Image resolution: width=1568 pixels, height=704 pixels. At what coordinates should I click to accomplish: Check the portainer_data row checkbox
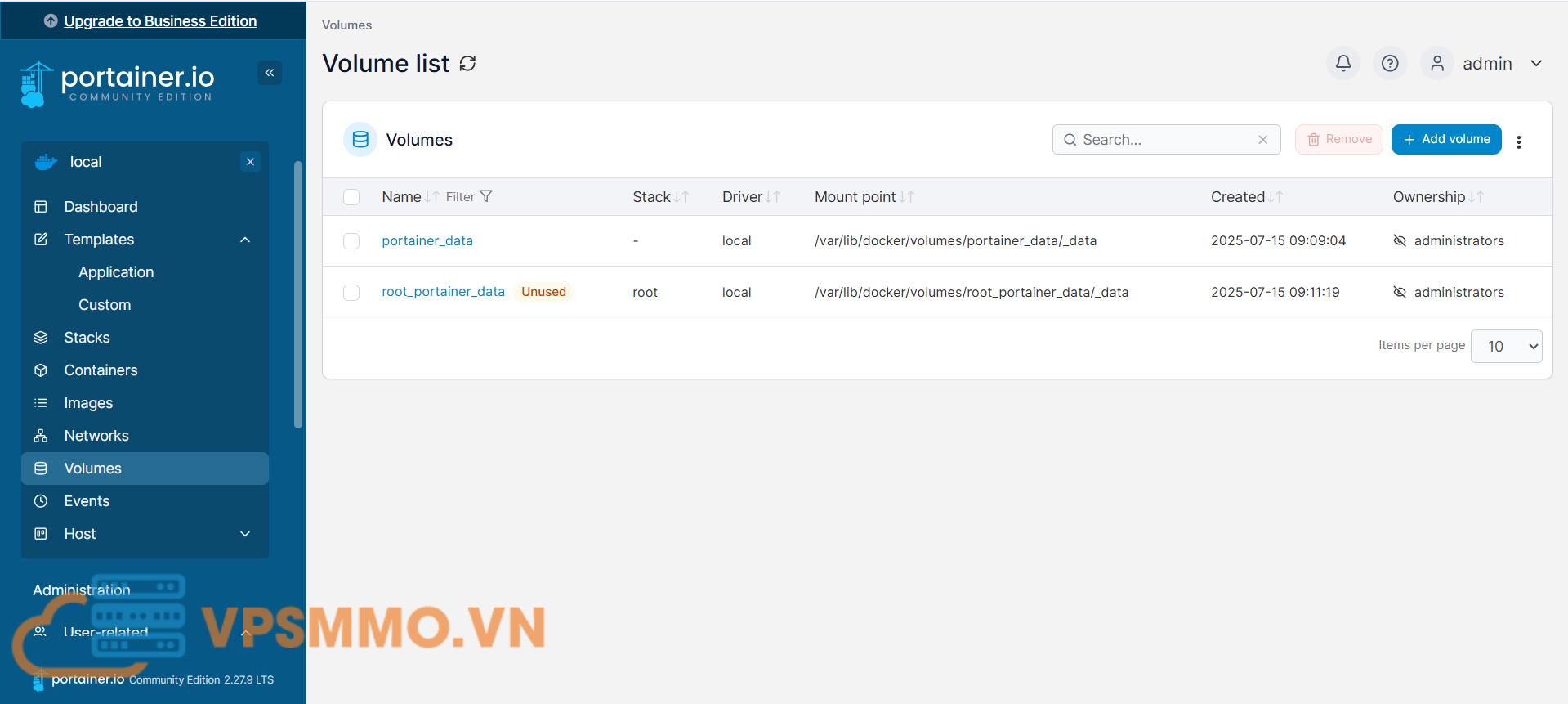tap(351, 241)
